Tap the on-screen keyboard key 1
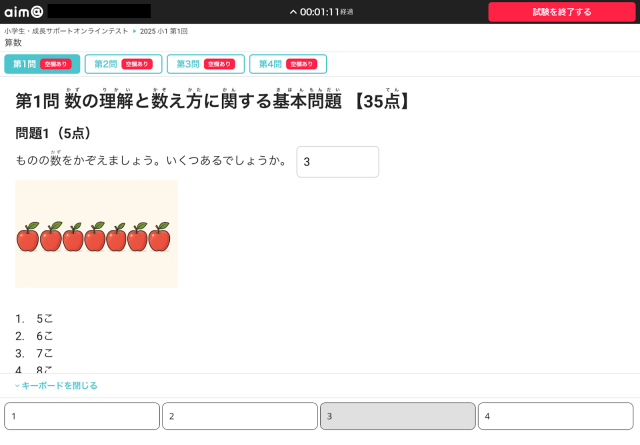Image resolution: width=640 pixels, height=445 pixels. click(x=82, y=416)
